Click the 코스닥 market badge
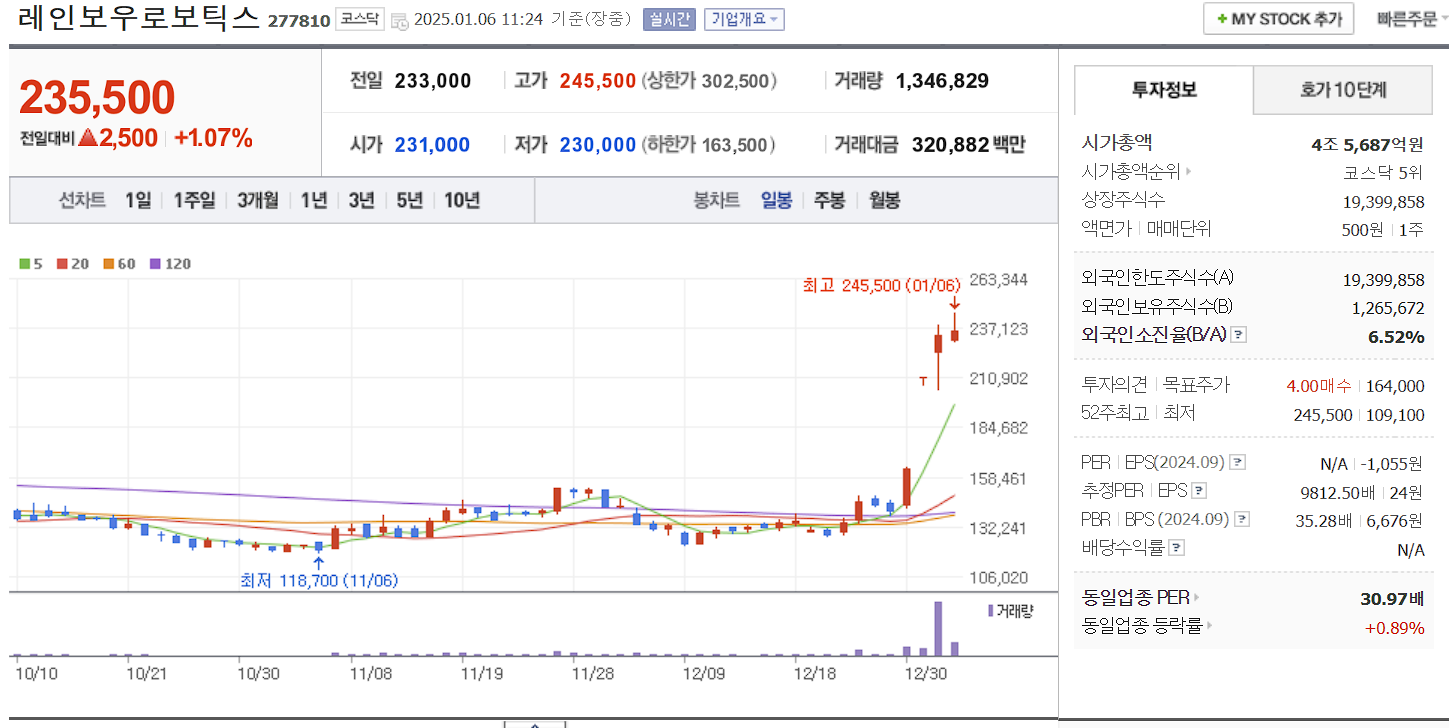1449x728 pixels. pyautogui.click(x=359, y=19)
